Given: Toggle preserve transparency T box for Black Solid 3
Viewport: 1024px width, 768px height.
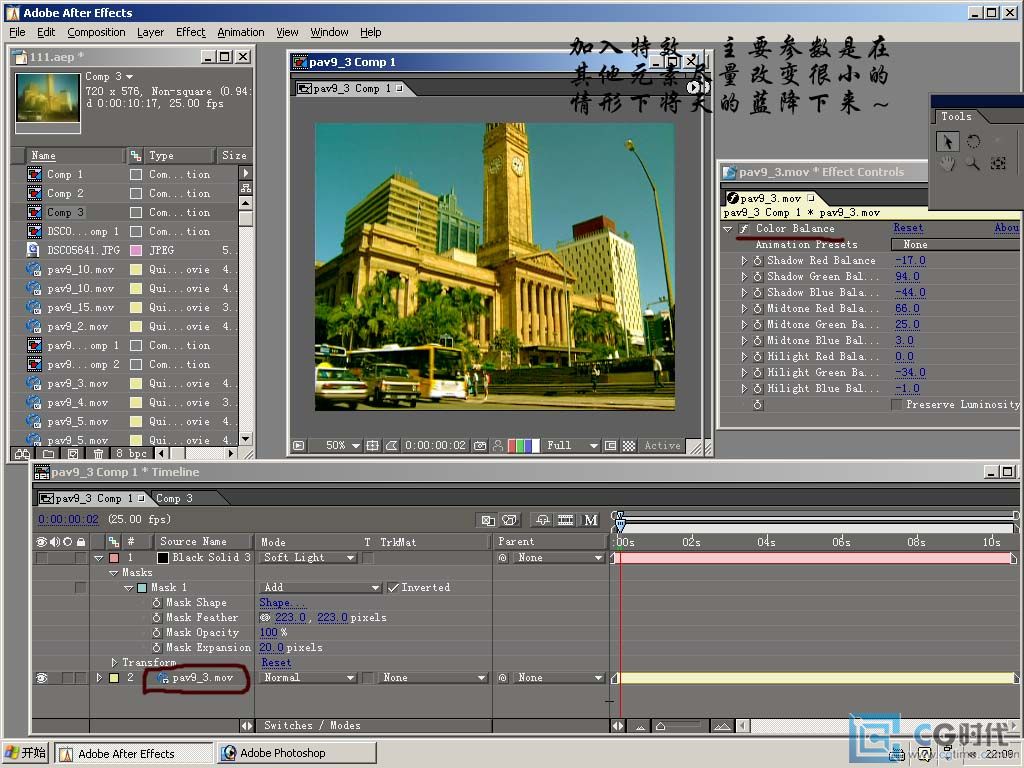Looking at the screenshot, I should (x=368, y=558).
